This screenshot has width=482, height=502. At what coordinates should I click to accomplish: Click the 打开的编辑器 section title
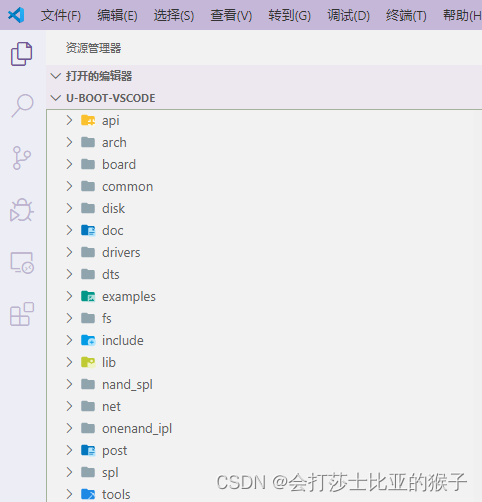[x=99, y=76]
